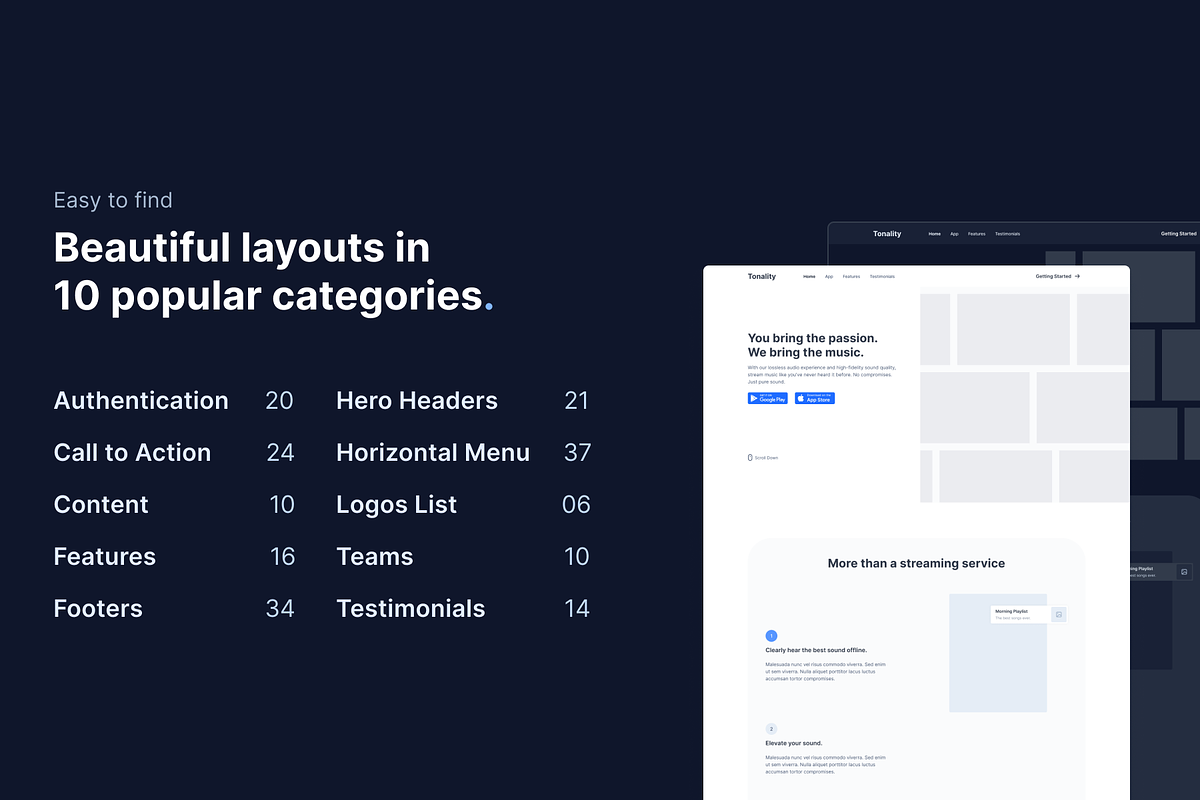Click the 'Features' category in the list

point(105,557)
